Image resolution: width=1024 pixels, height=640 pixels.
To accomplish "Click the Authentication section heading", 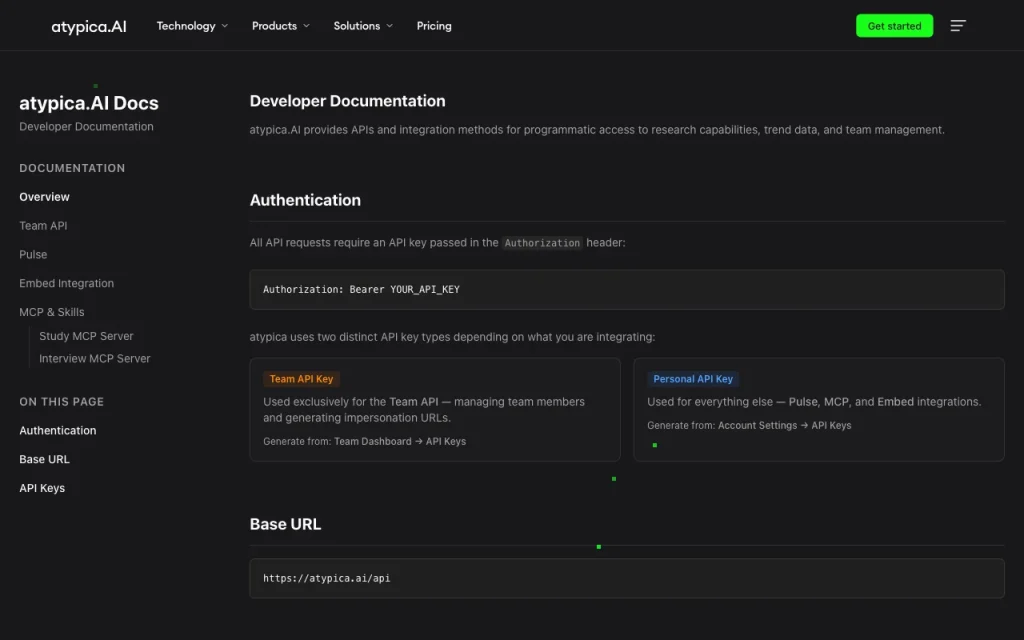I will 305,200.
